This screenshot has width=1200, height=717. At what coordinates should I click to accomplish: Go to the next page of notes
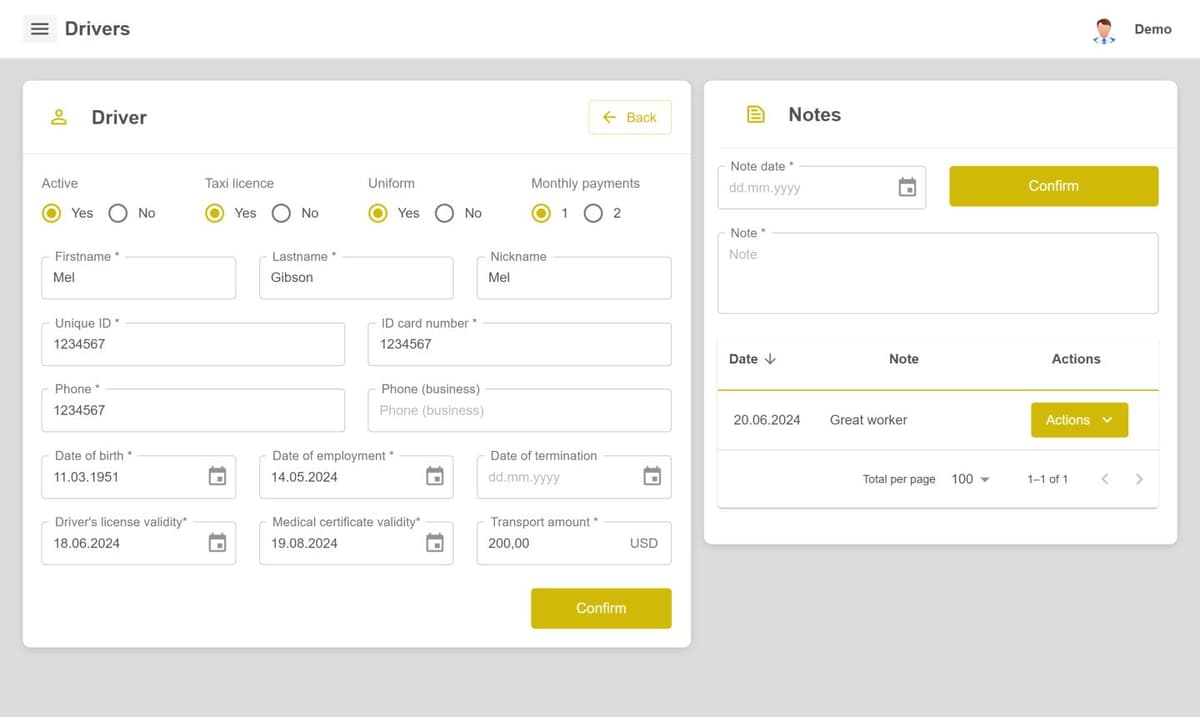pos(1139,479)
